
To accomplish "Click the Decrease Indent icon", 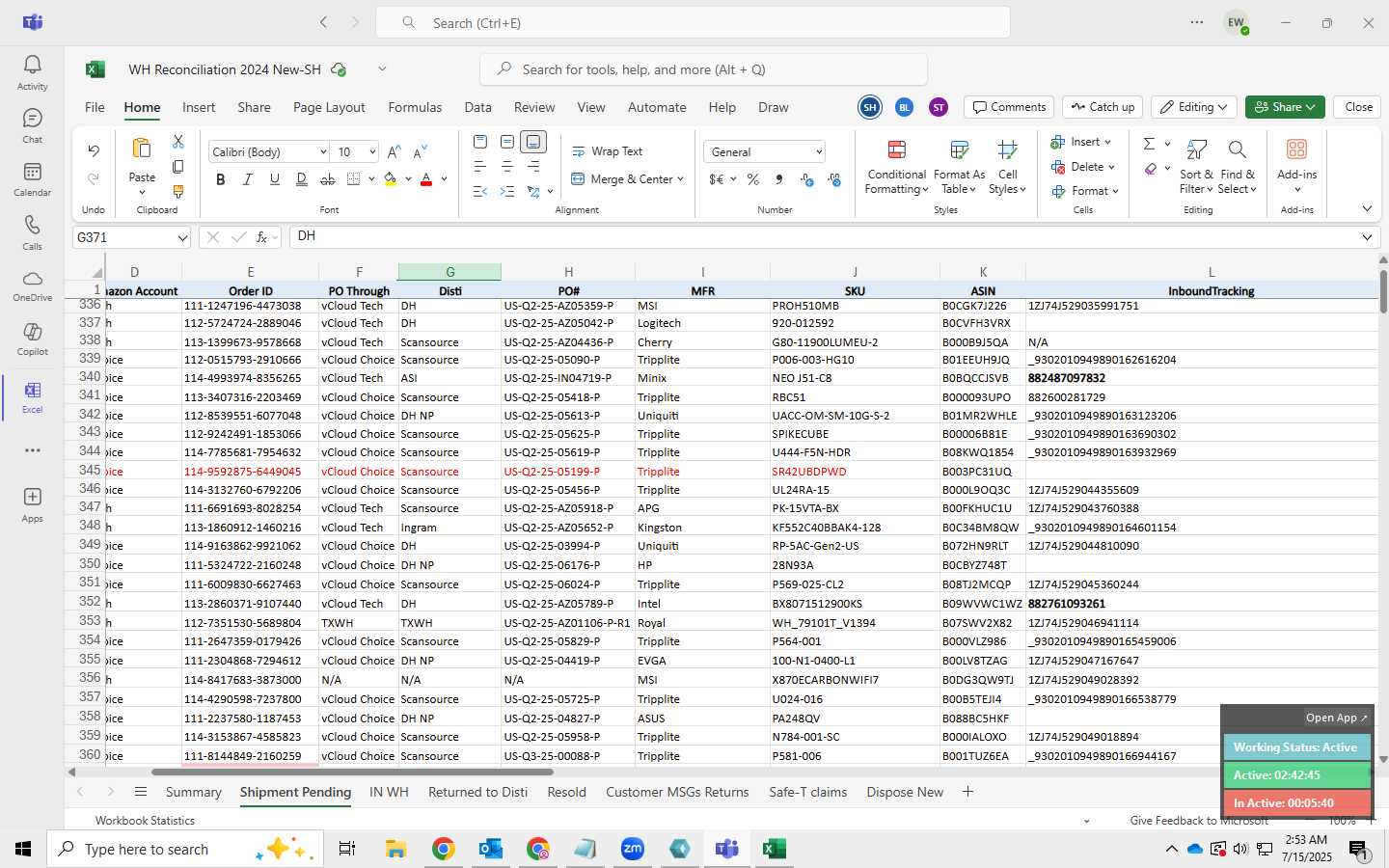I will click(x=480, y=192).
